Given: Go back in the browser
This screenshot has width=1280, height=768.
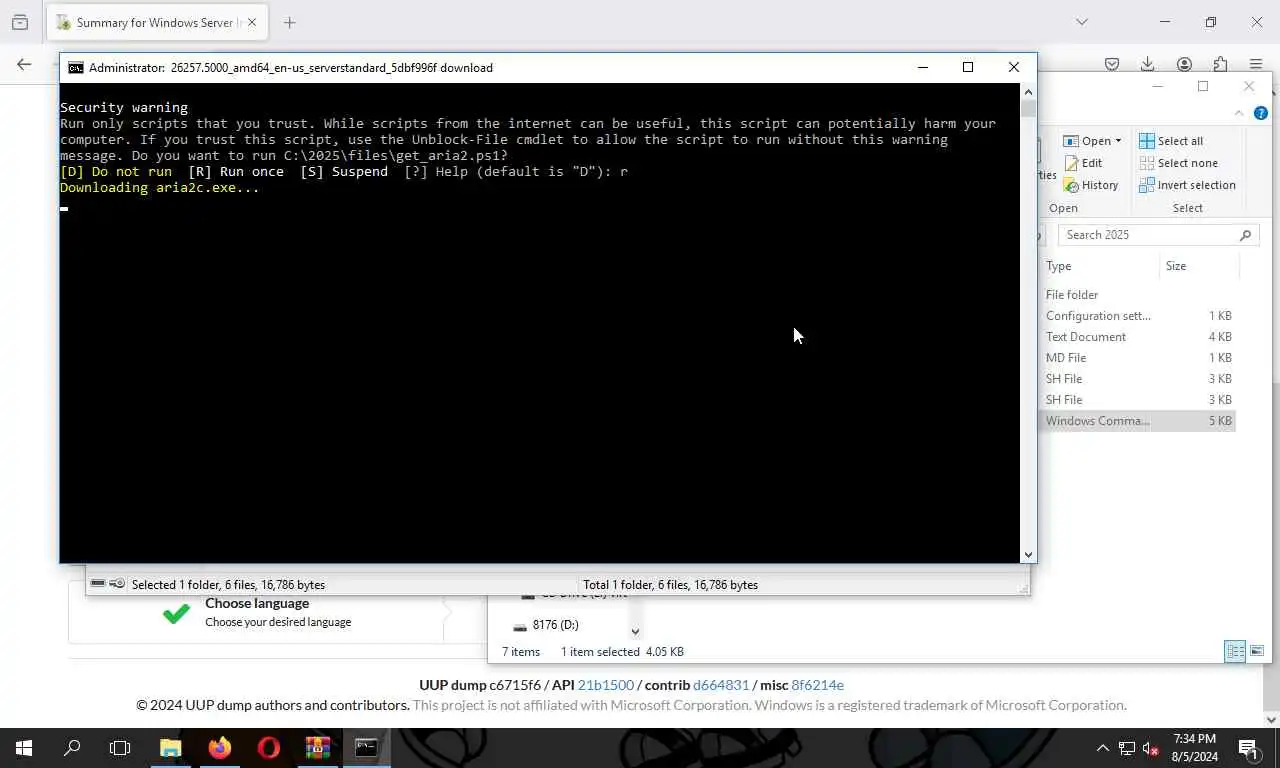Looking at the screenshot, I should [24, 64].
